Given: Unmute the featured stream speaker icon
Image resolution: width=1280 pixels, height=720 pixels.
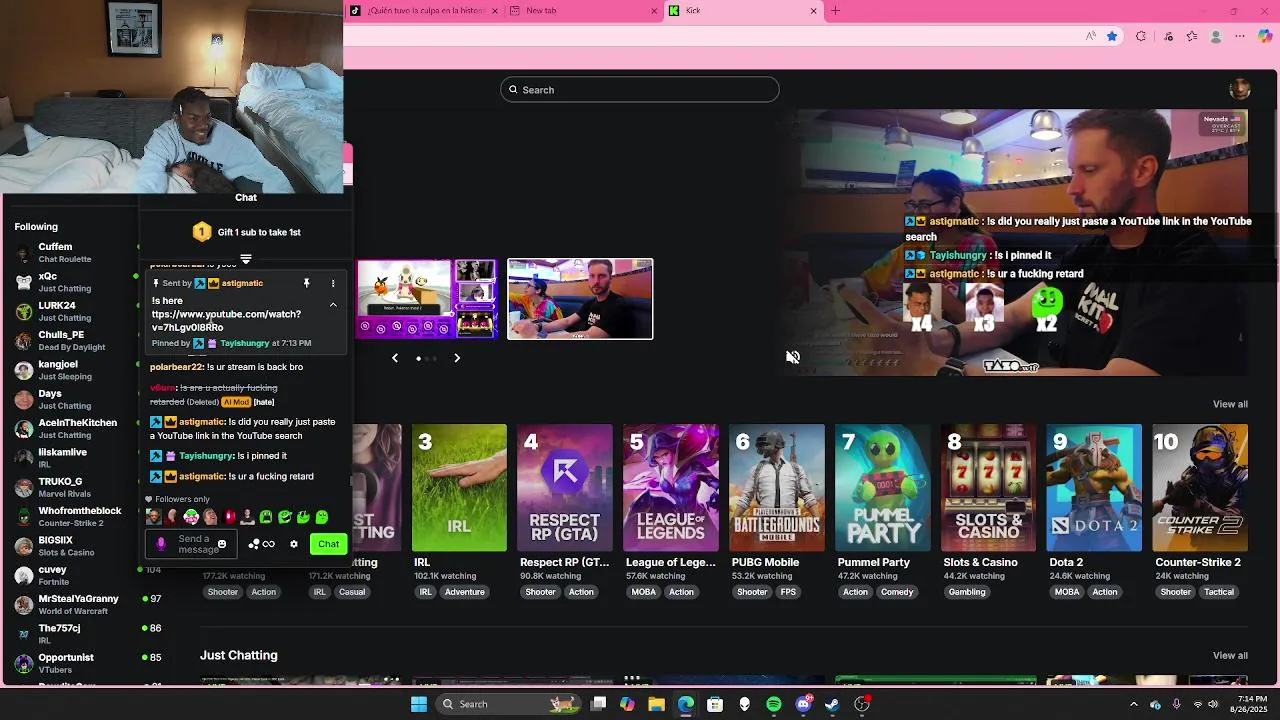Looking at the screenshot, I should click(792, 357).
